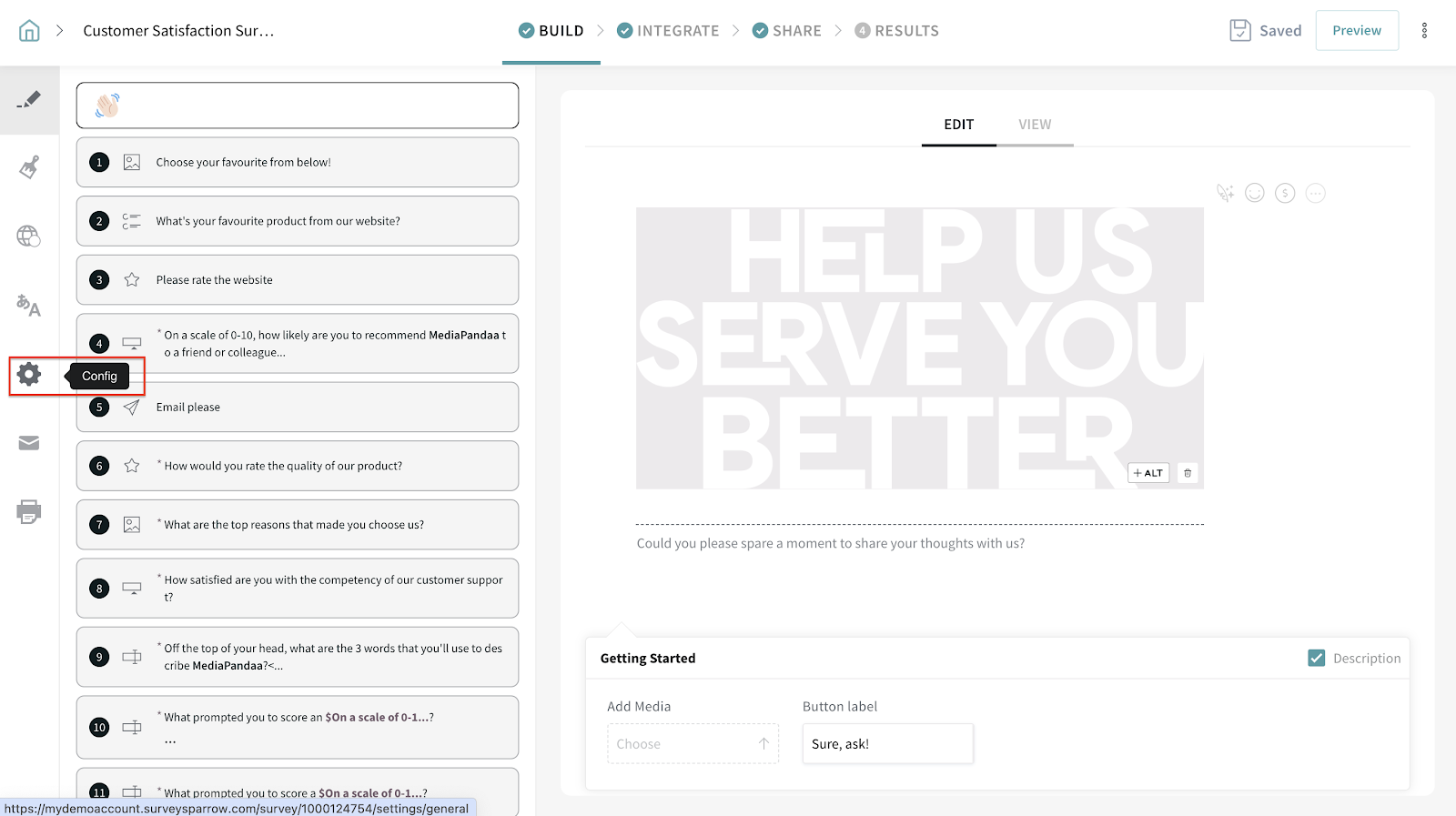Switch to the VIEW tab

1035,125
